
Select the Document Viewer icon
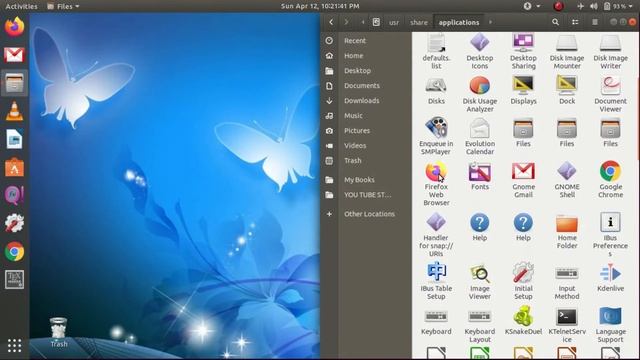pyautogui.click(x=610, y=86)
